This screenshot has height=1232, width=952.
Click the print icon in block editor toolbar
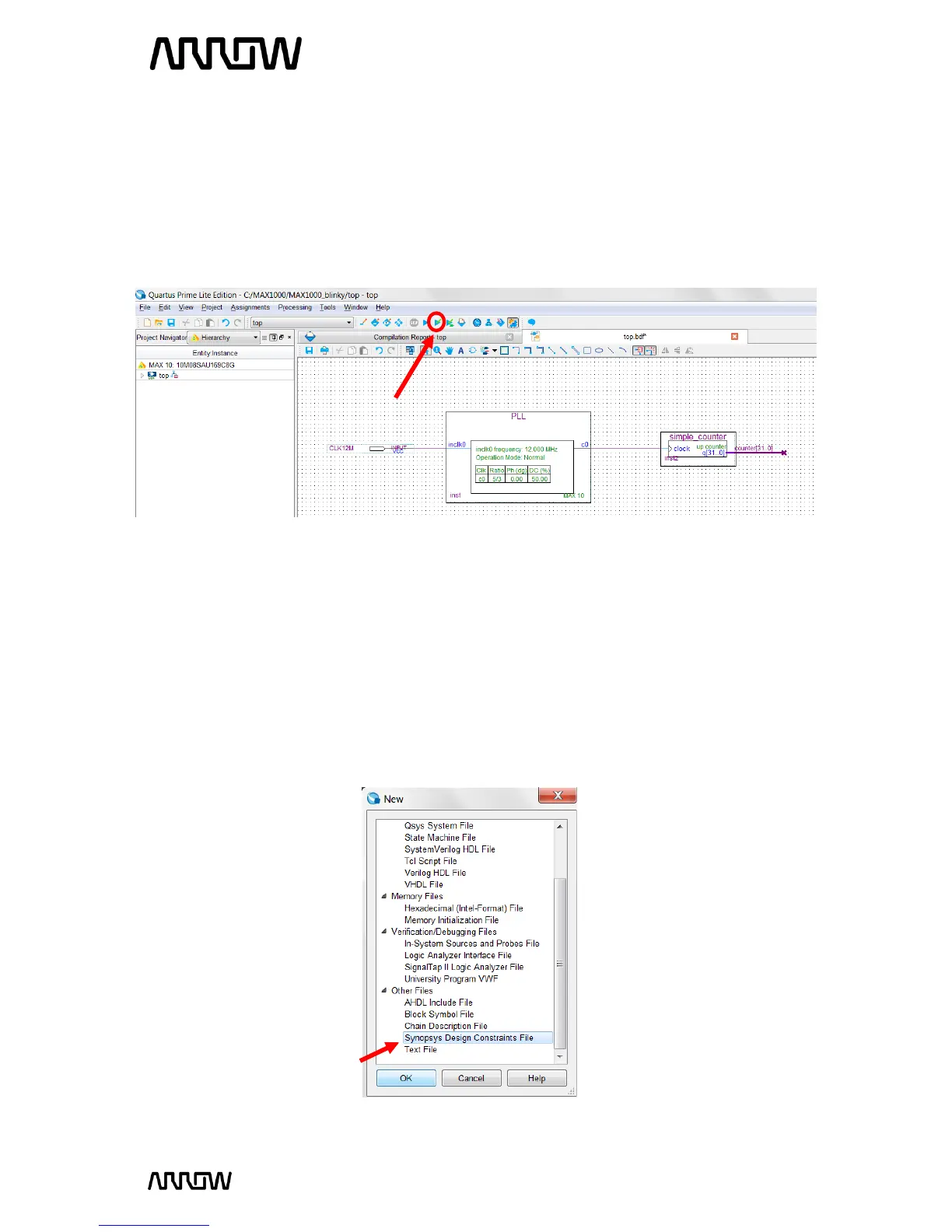pos(324,350)
